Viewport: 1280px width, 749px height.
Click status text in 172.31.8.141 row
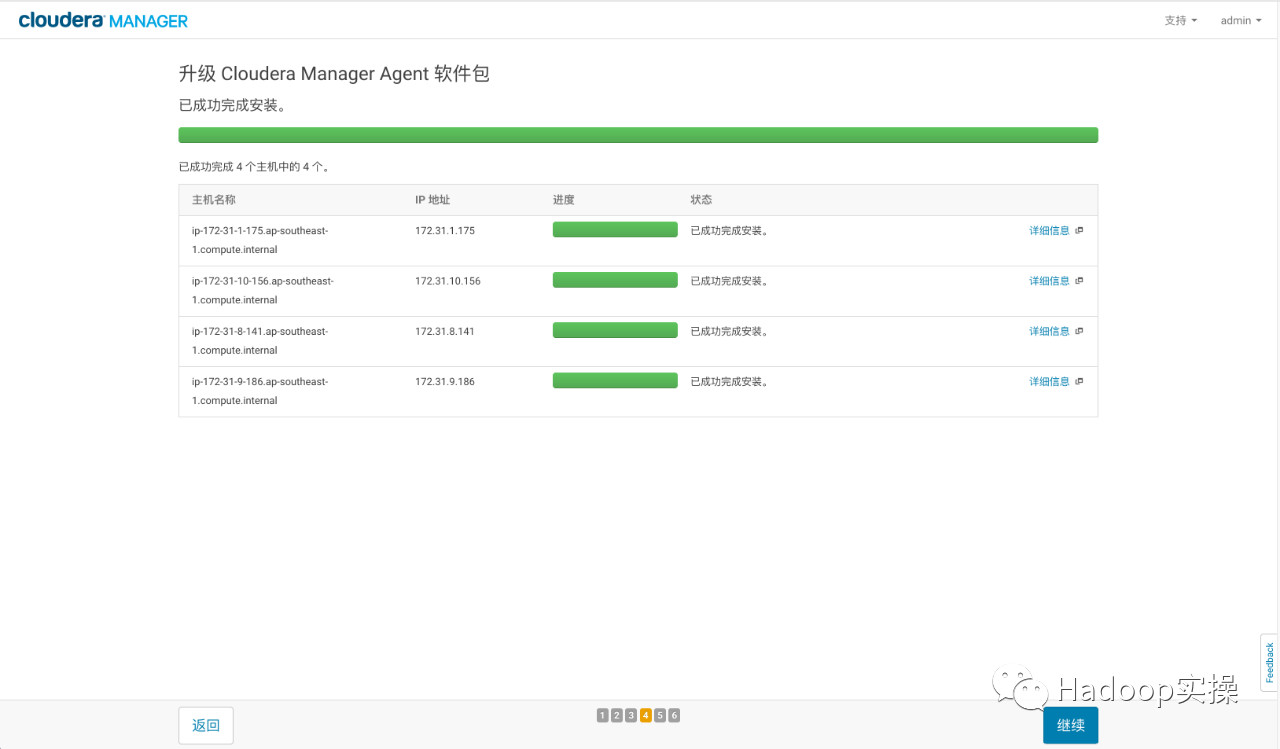pyautogui.click(x=729, y=331)
